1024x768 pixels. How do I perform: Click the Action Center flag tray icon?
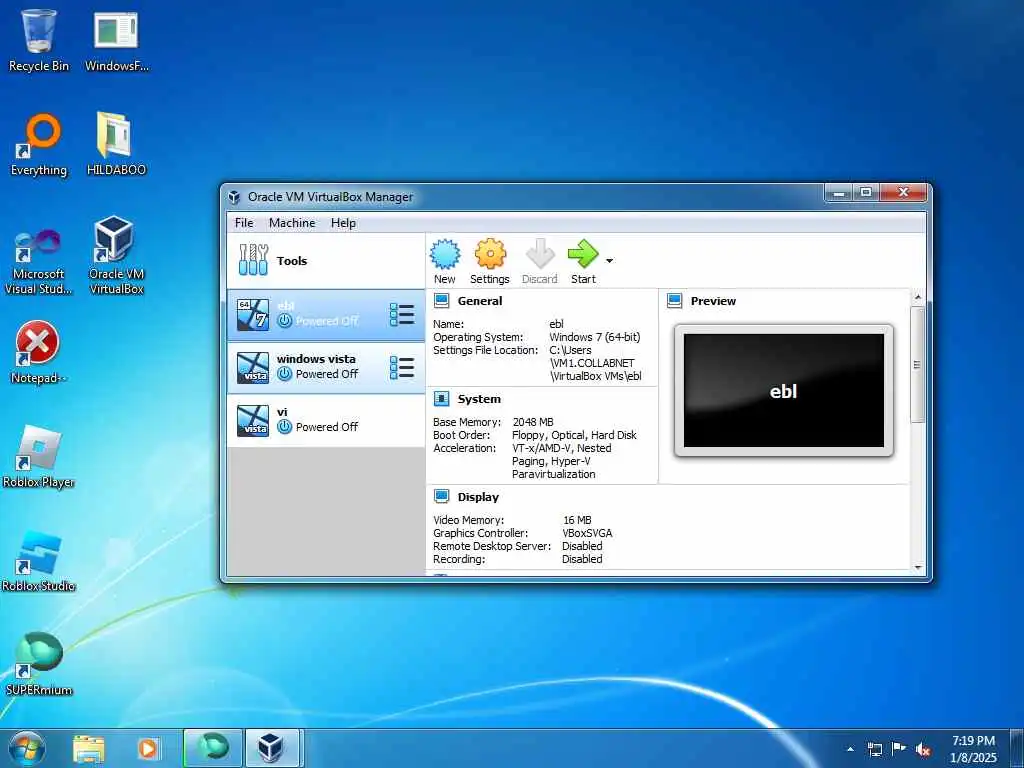pyautogui.click(x=899, y=749)
